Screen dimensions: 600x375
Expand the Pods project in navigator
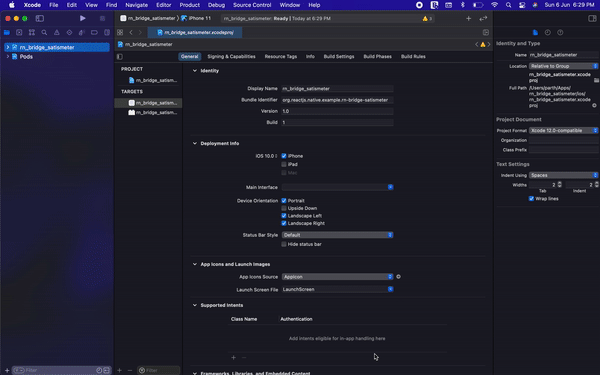click(7, 57)
